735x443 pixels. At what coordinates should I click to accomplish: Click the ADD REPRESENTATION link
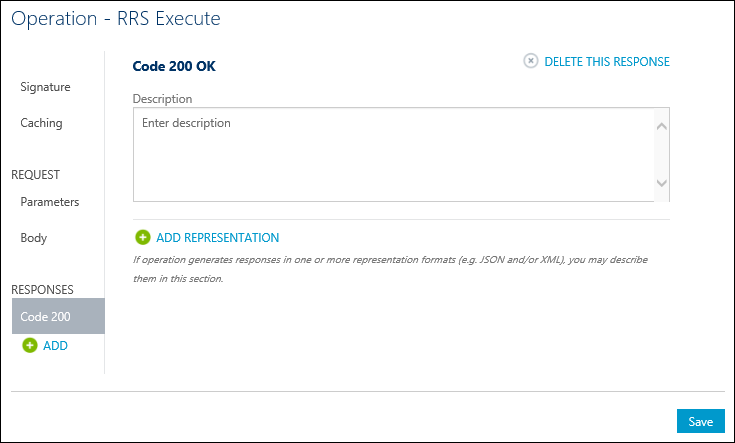[x=218, y=238]
